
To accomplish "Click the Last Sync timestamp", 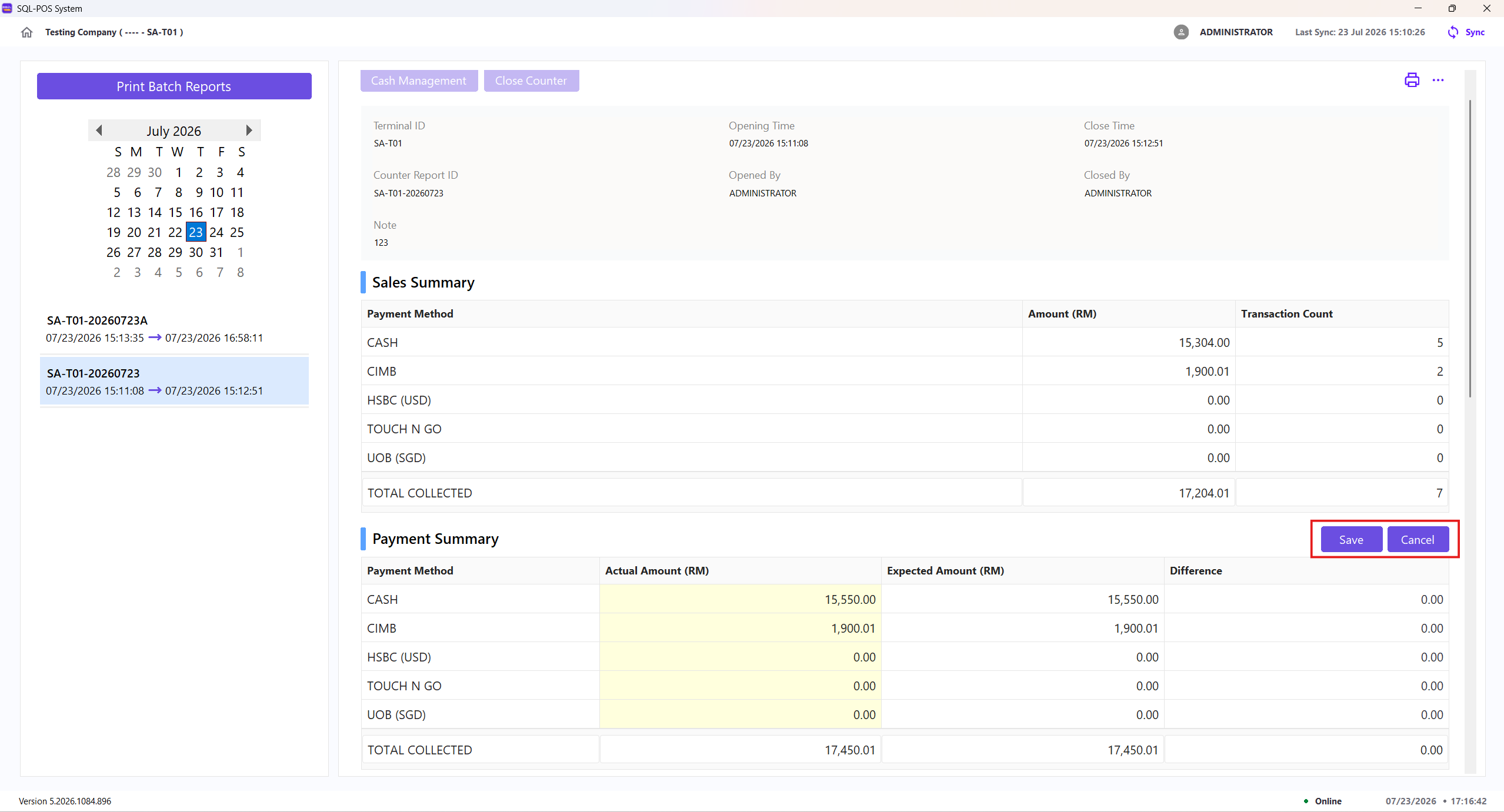I will [1360, 32].
